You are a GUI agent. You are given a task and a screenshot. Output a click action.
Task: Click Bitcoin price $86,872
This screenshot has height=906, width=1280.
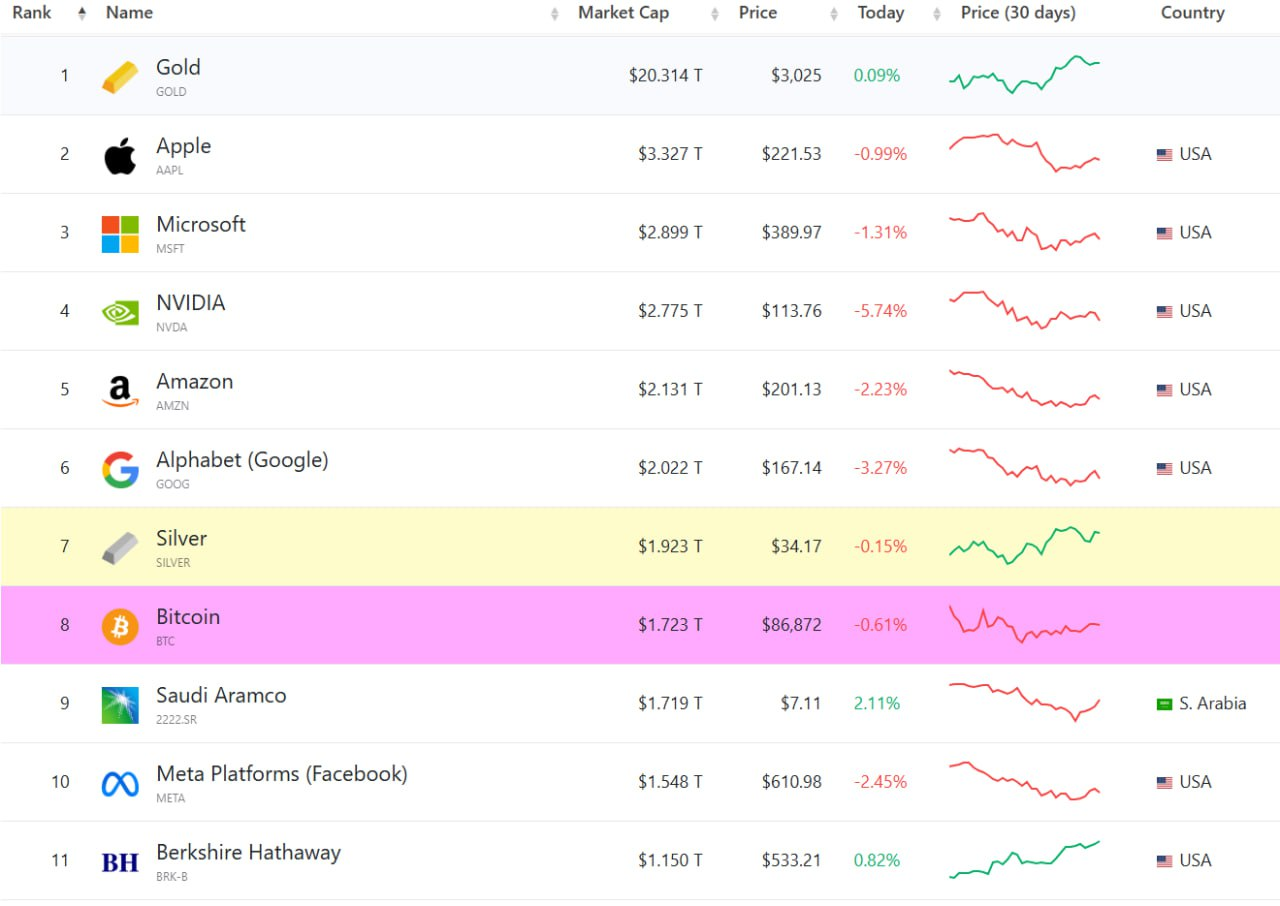[791, 625]
